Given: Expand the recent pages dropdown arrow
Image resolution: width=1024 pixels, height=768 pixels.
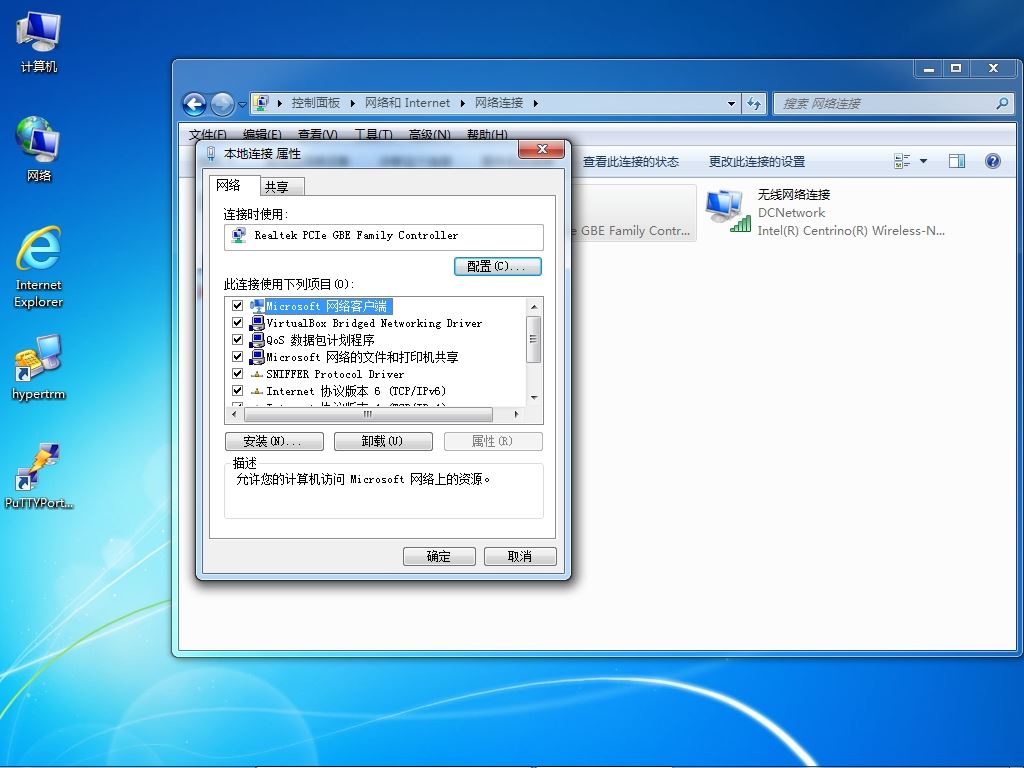Looking at the screenshot, I should click(242, 104).
